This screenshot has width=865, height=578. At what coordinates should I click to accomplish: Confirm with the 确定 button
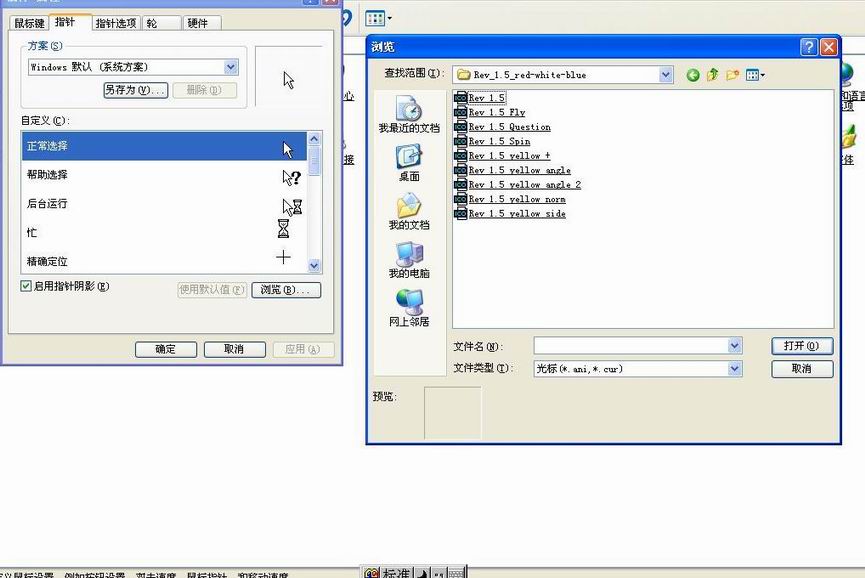tap(165, 349)
